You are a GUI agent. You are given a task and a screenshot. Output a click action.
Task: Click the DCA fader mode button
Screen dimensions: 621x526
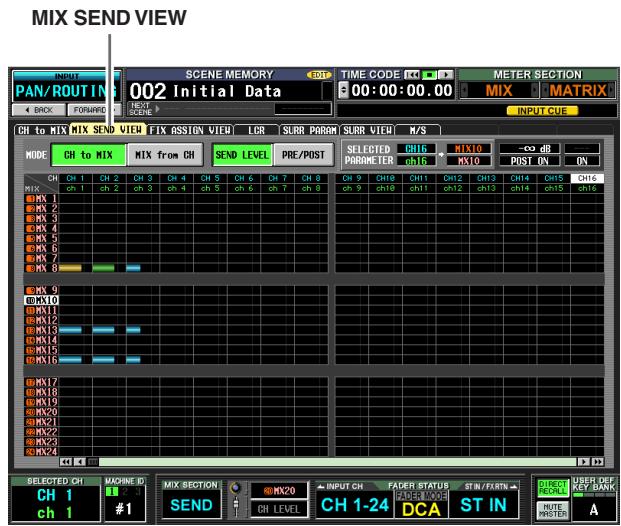coord(421,509)
